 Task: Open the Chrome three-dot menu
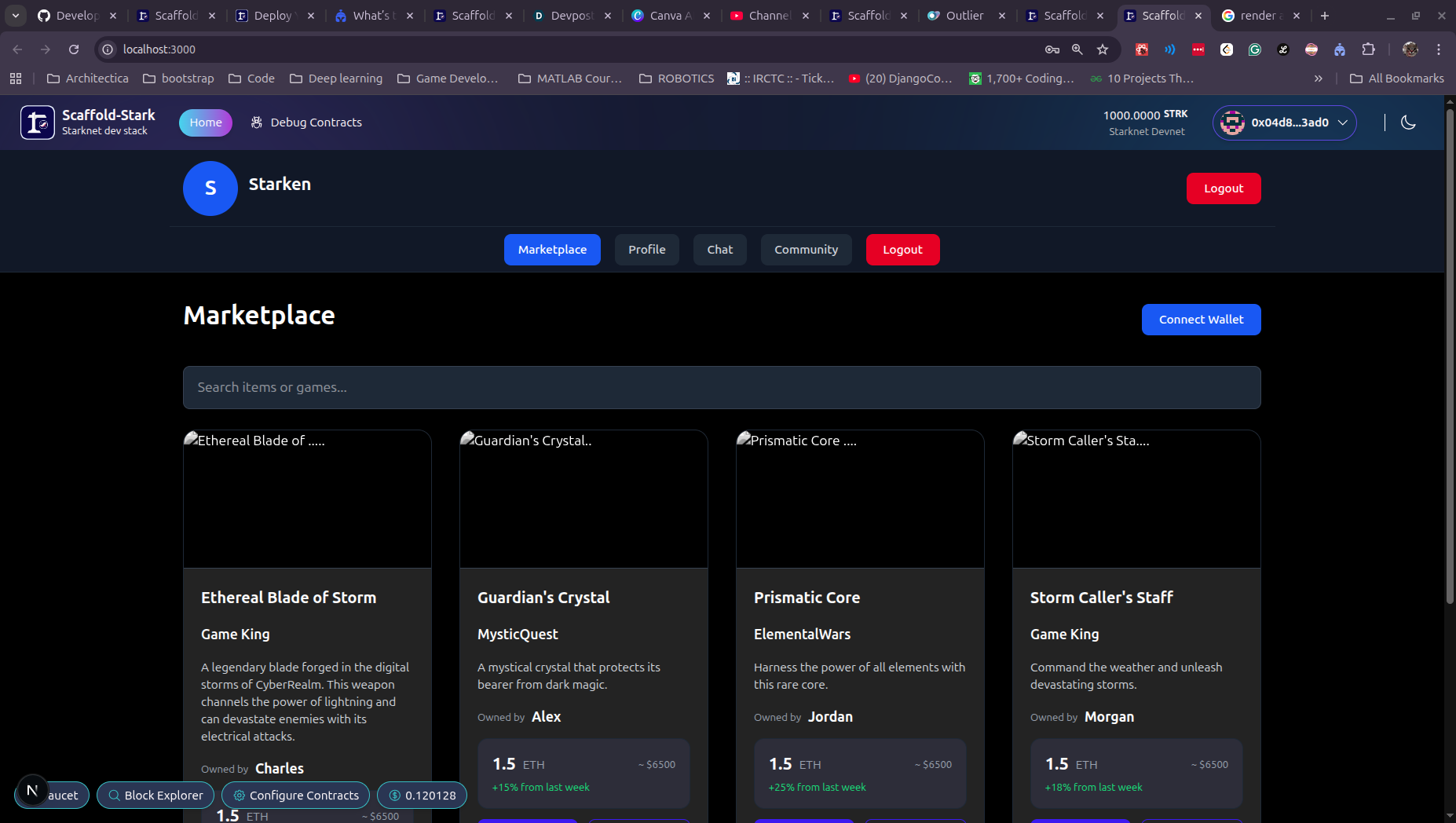[1439, 49]
